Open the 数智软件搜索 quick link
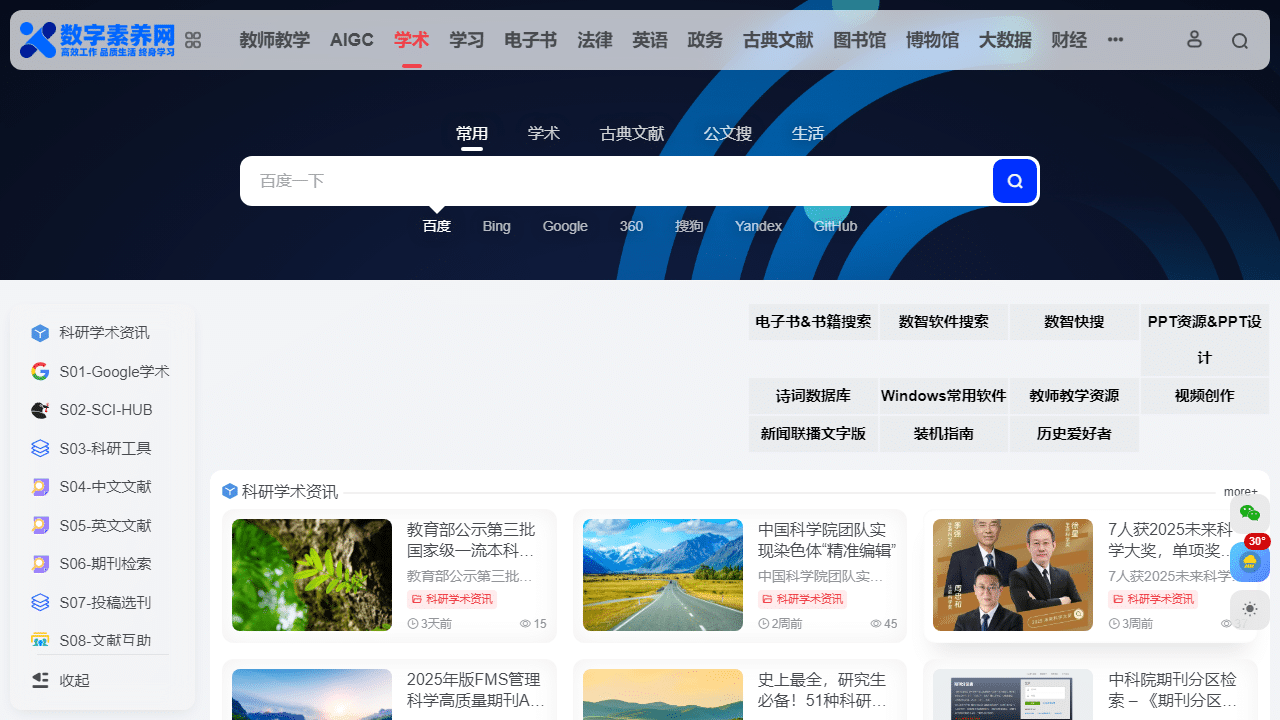The width and height of the screenshot is (1280, 720). click(x=944, y=322)
